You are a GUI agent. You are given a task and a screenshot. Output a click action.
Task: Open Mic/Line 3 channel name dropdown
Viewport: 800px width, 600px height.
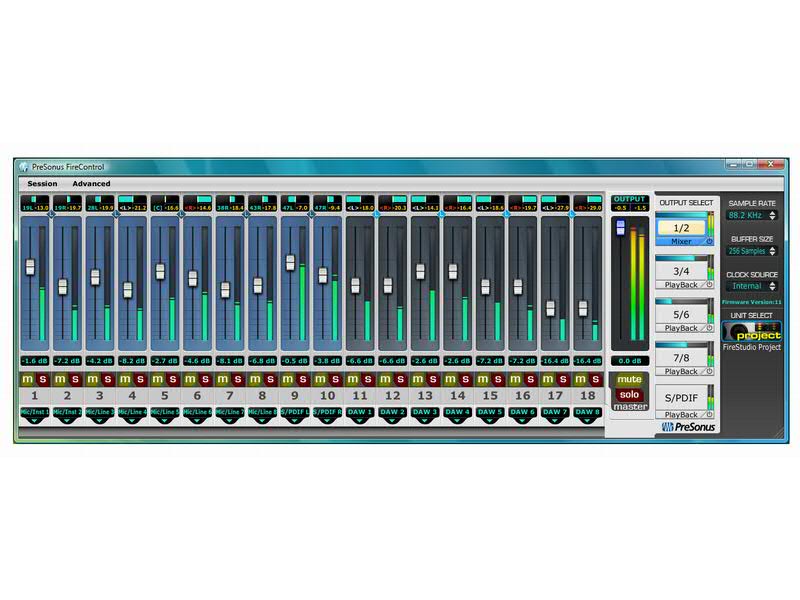click(x=99, y=415)
